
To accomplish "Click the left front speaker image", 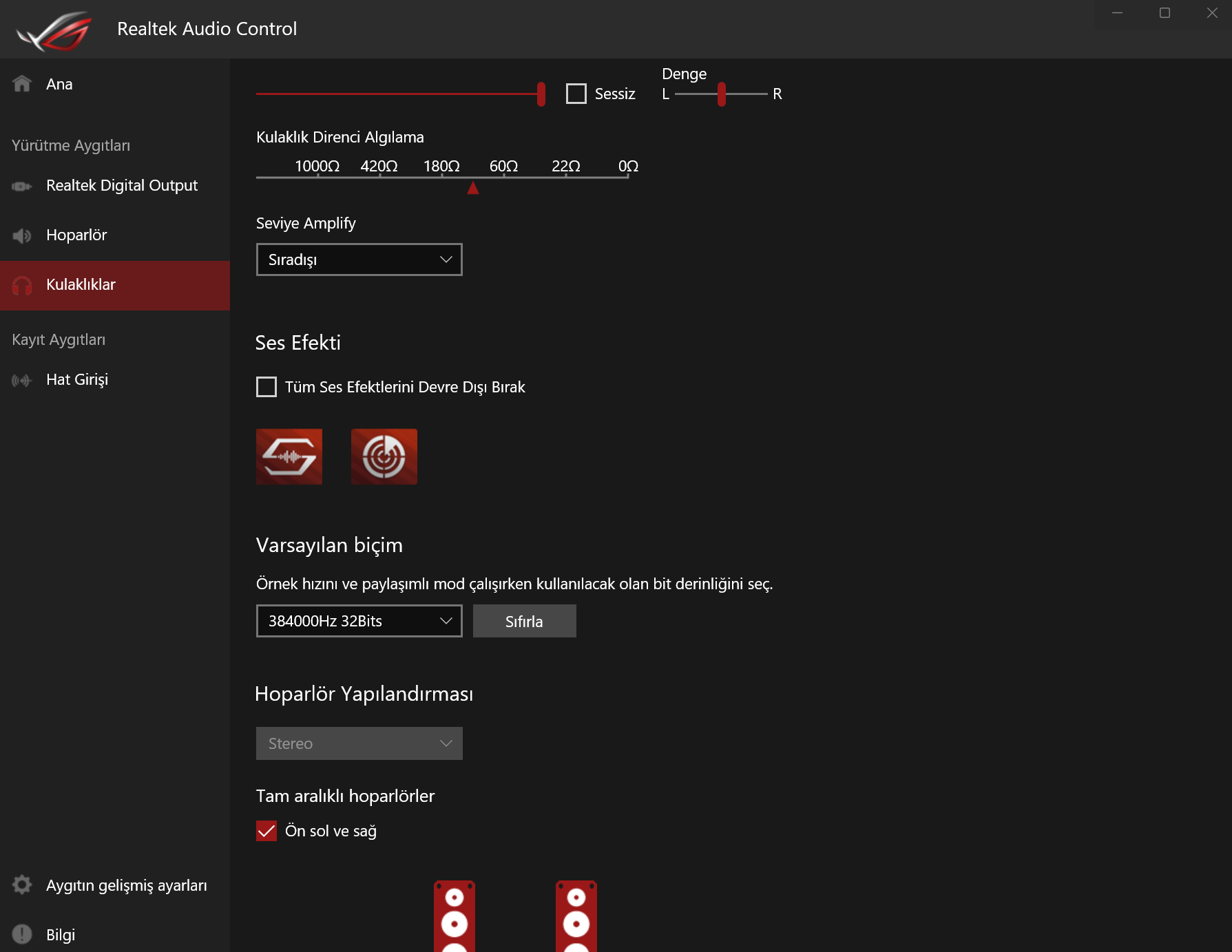I will click(x=455, y=916).
